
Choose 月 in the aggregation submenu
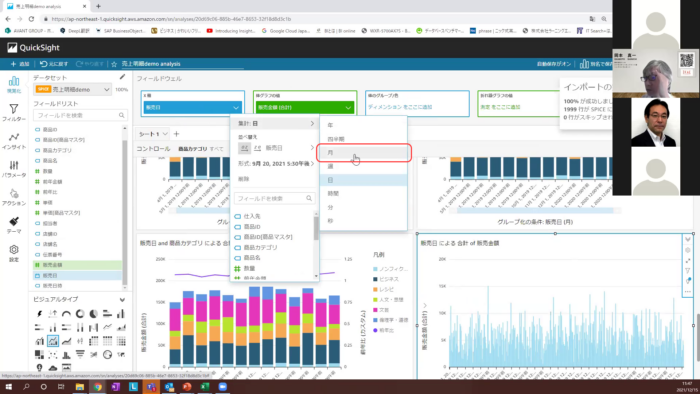[363, 153]
